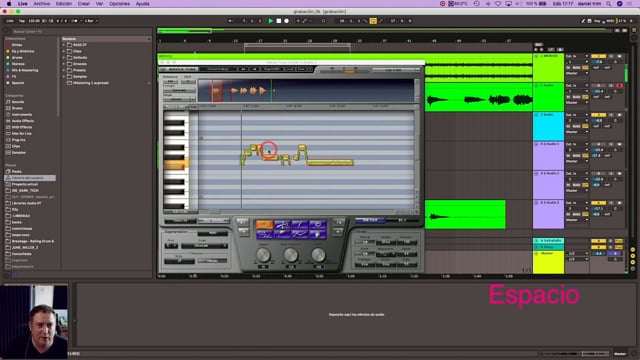Toggle the metronome in the control bar
Image resolution: width=640 pixels, height=360 pixels.
pos(75,21)
